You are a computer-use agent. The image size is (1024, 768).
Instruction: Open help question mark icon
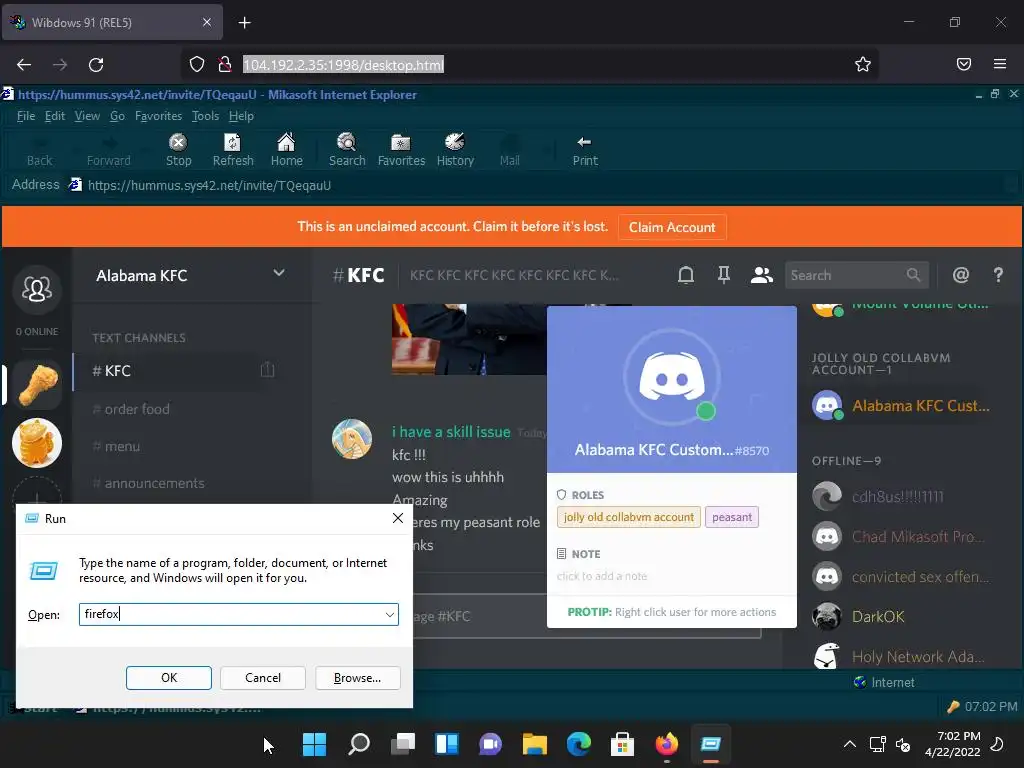pos(998,275)
